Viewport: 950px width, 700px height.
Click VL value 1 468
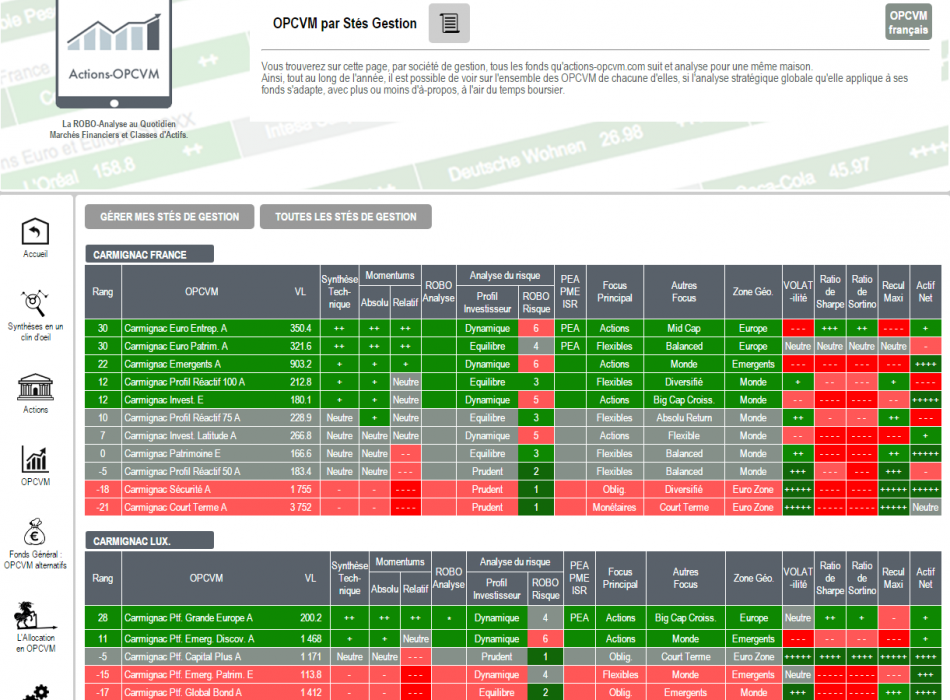[310, 639]
